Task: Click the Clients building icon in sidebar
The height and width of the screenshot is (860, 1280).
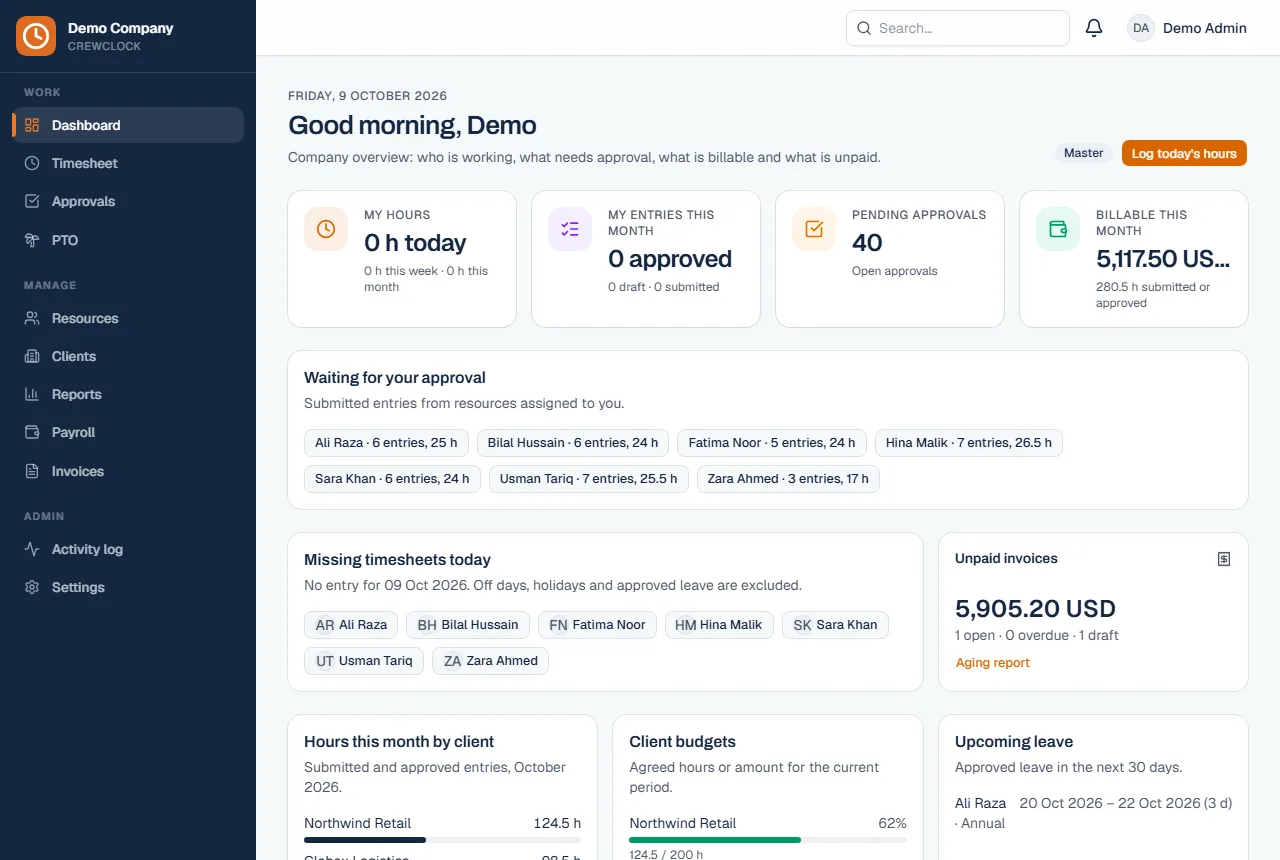Action: point(32,356)
